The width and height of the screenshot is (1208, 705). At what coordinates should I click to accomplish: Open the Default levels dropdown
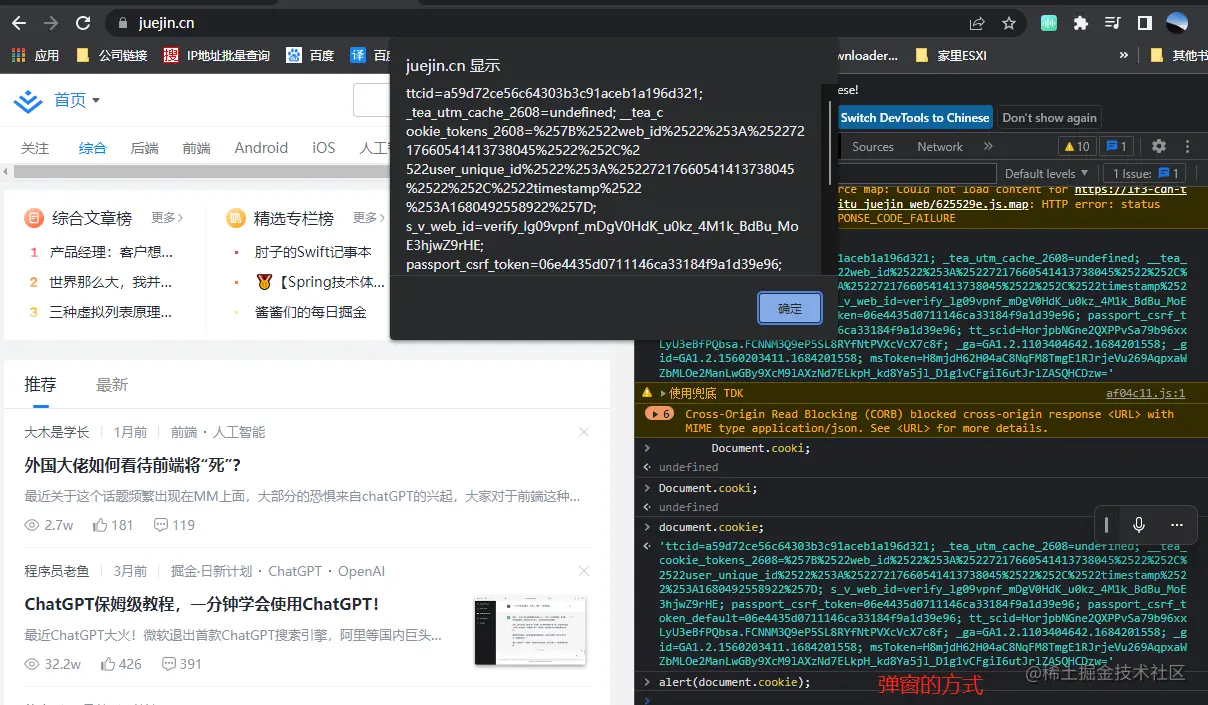click(x=1046, y=172)
